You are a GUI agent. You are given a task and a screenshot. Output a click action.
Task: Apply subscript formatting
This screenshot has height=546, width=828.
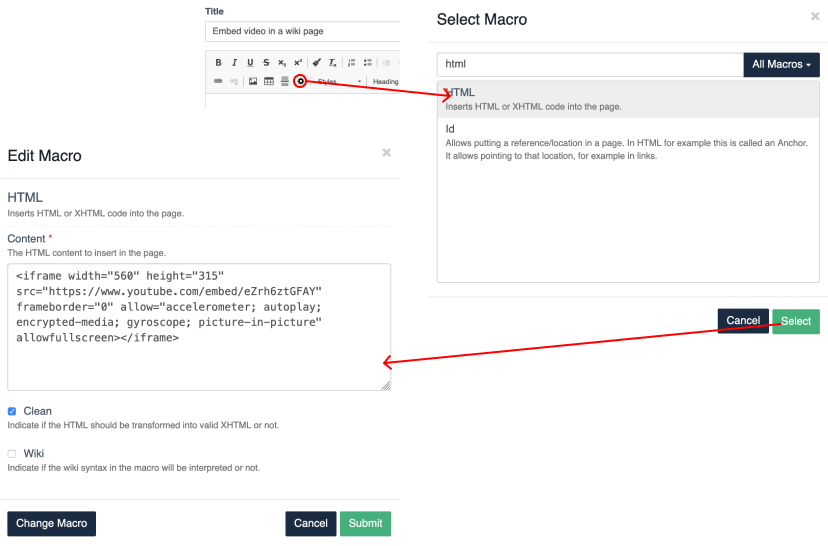coord(282,62)
